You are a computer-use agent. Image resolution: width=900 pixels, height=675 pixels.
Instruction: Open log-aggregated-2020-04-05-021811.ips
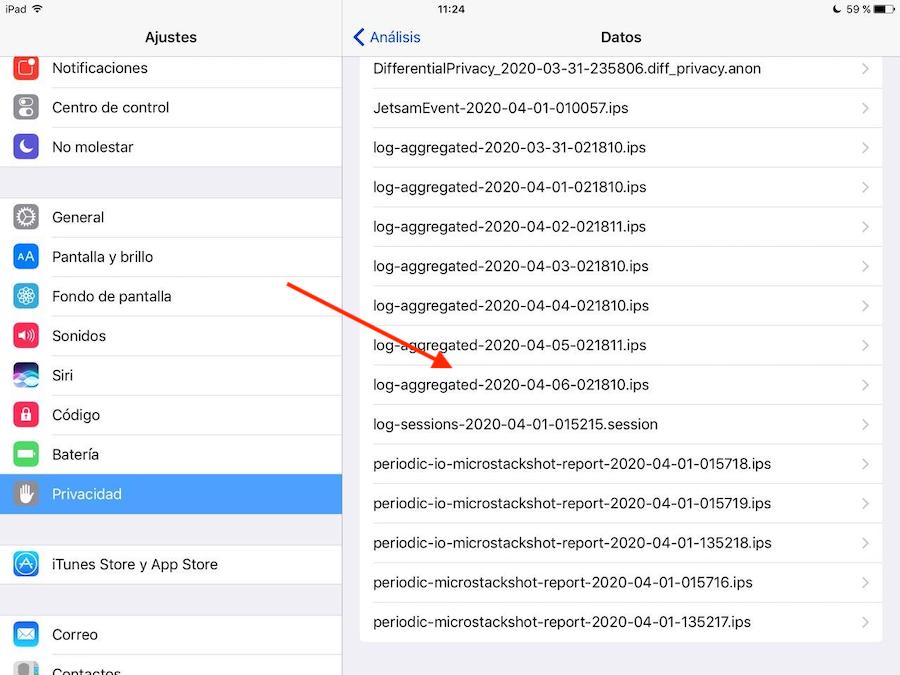click(x=621, y=346)
